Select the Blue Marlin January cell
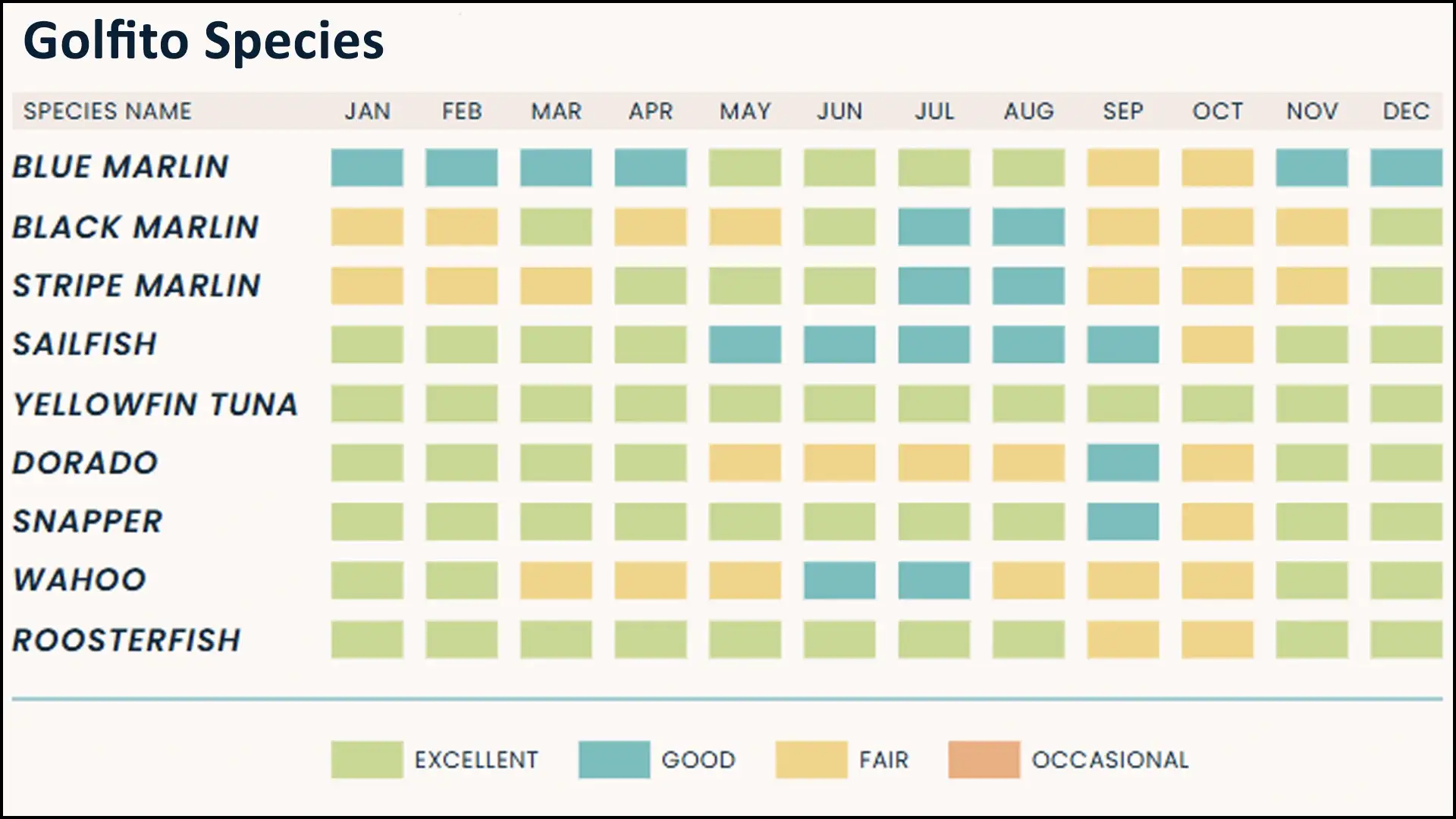This screenshot has height=819, width=1456. (367, 168)
